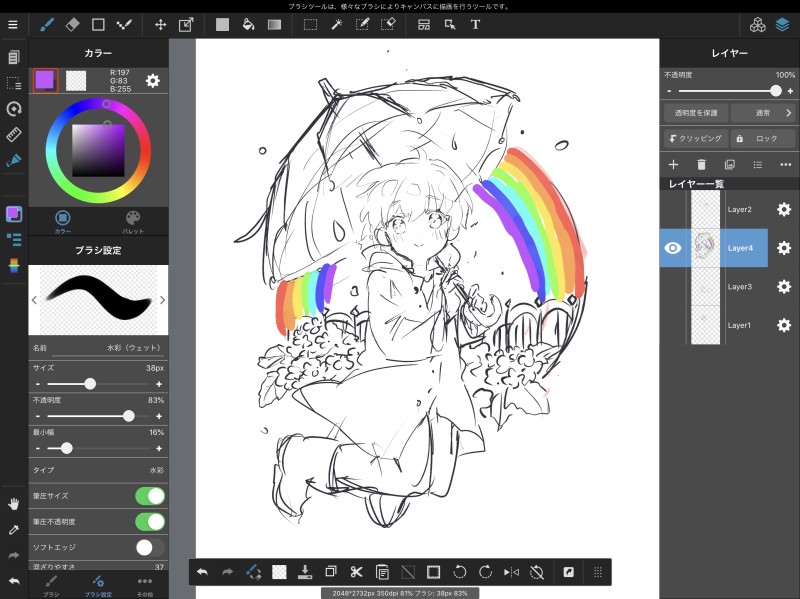
Task: Open Layer1 settings gear
Action: coord(784,325)
